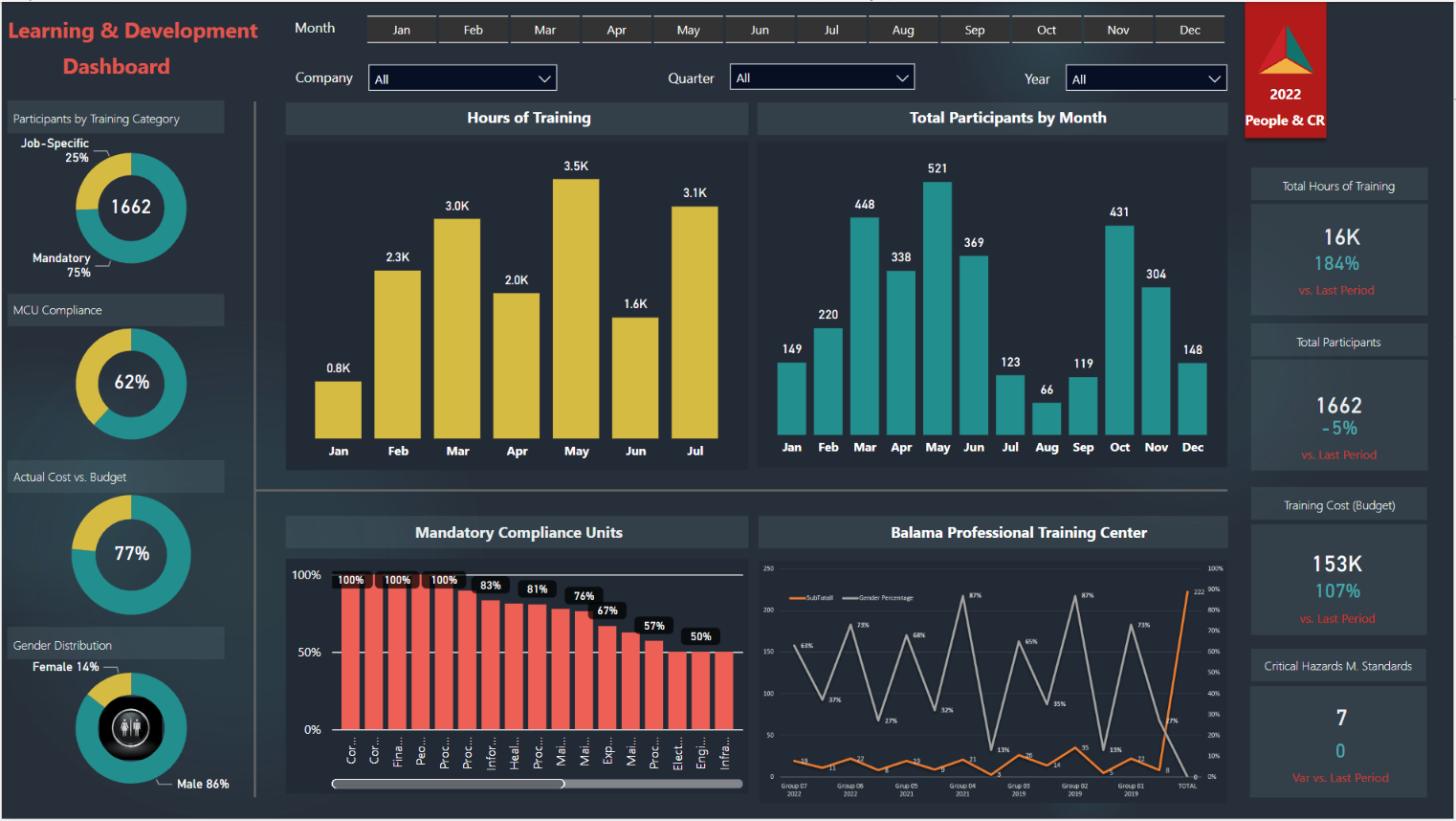Select the May bar in Hours of Training
The width and height of the screenshot is (1456, 821).
pos(576,309)
